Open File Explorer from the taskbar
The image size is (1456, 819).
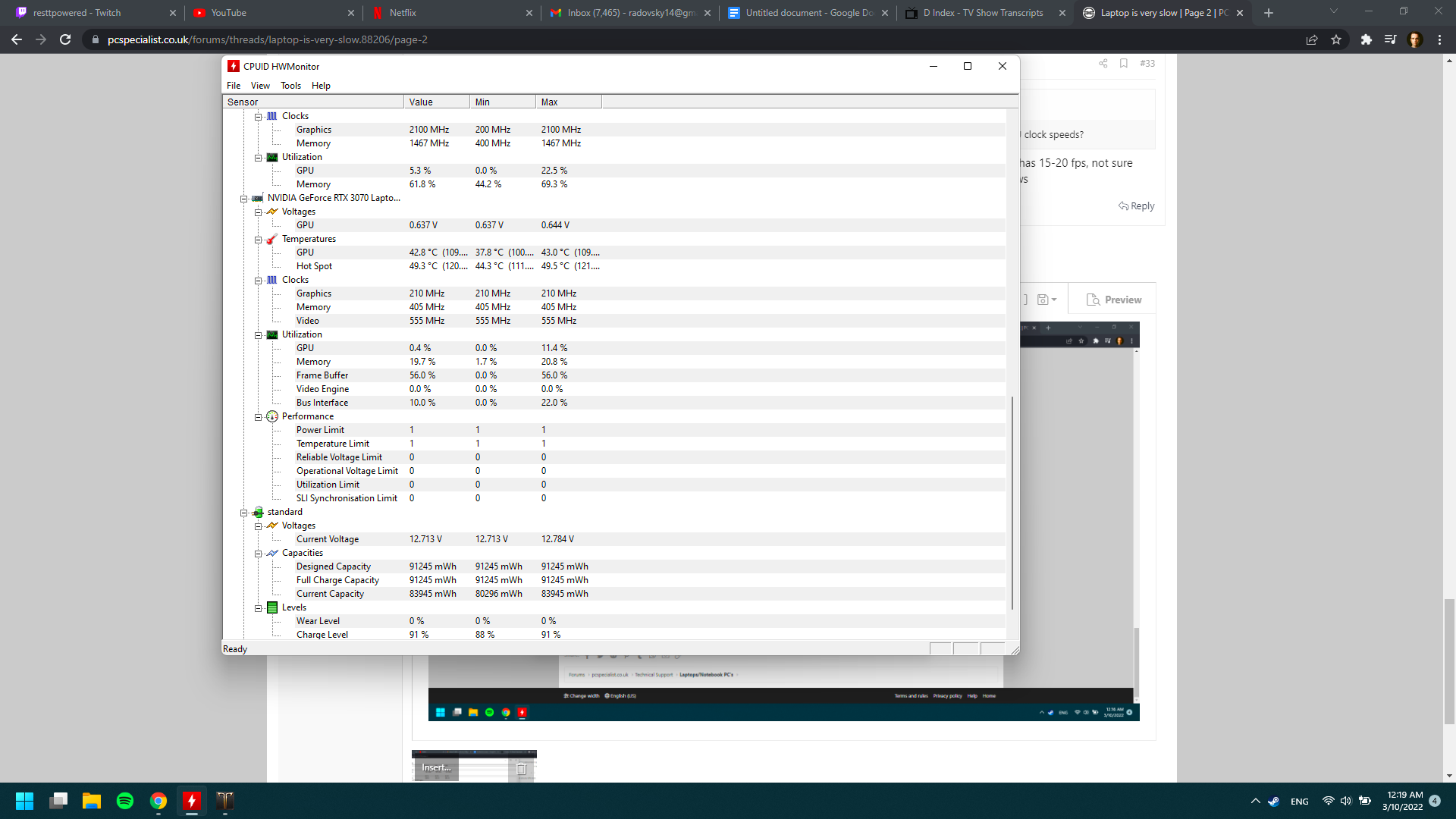[x=92, y=801]
